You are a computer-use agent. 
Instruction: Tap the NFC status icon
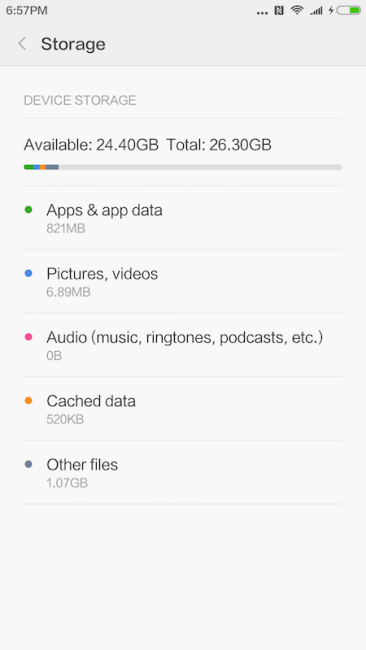click(279, 10)
